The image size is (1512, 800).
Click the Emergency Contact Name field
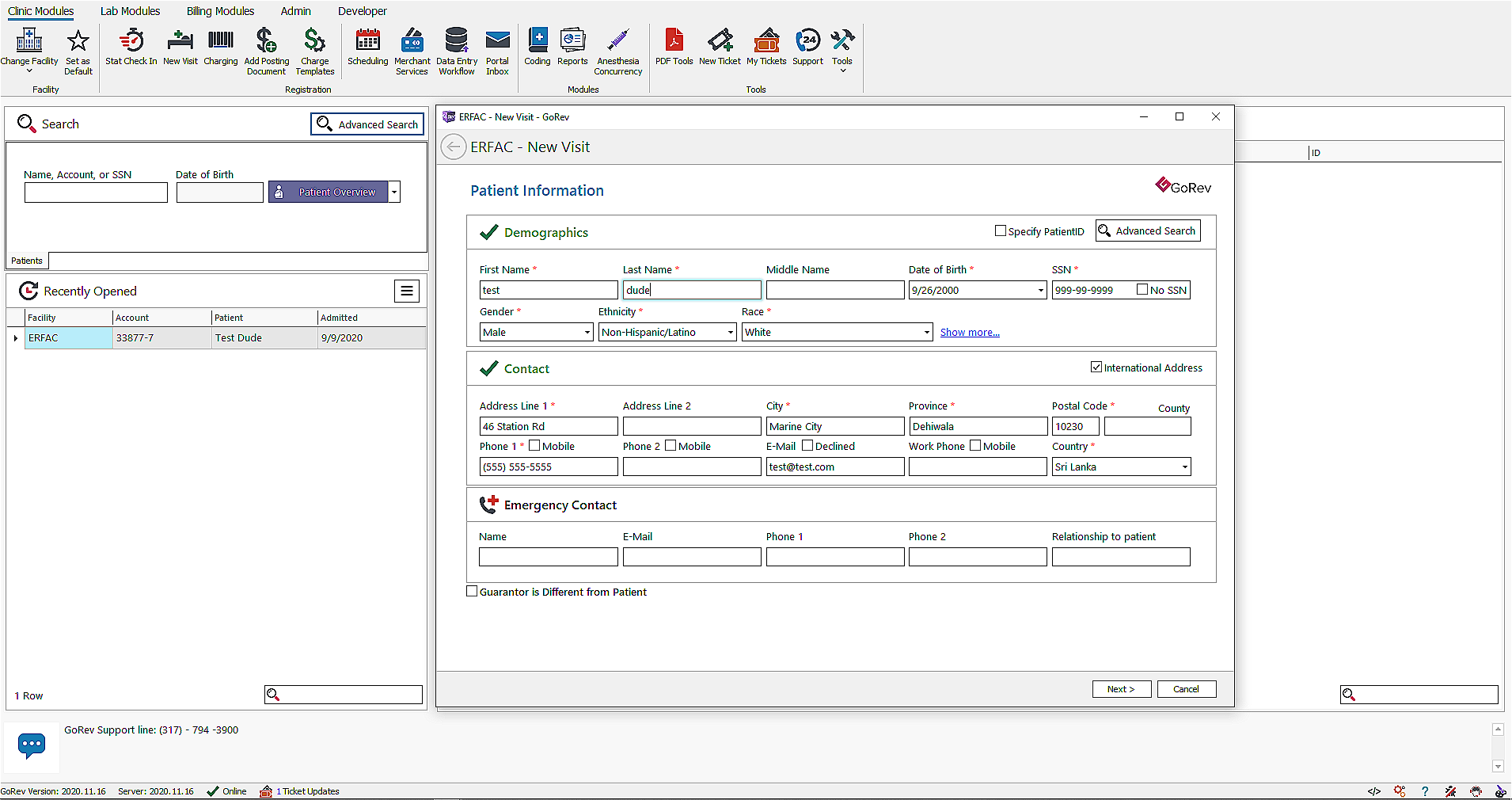tap(549, 557)
